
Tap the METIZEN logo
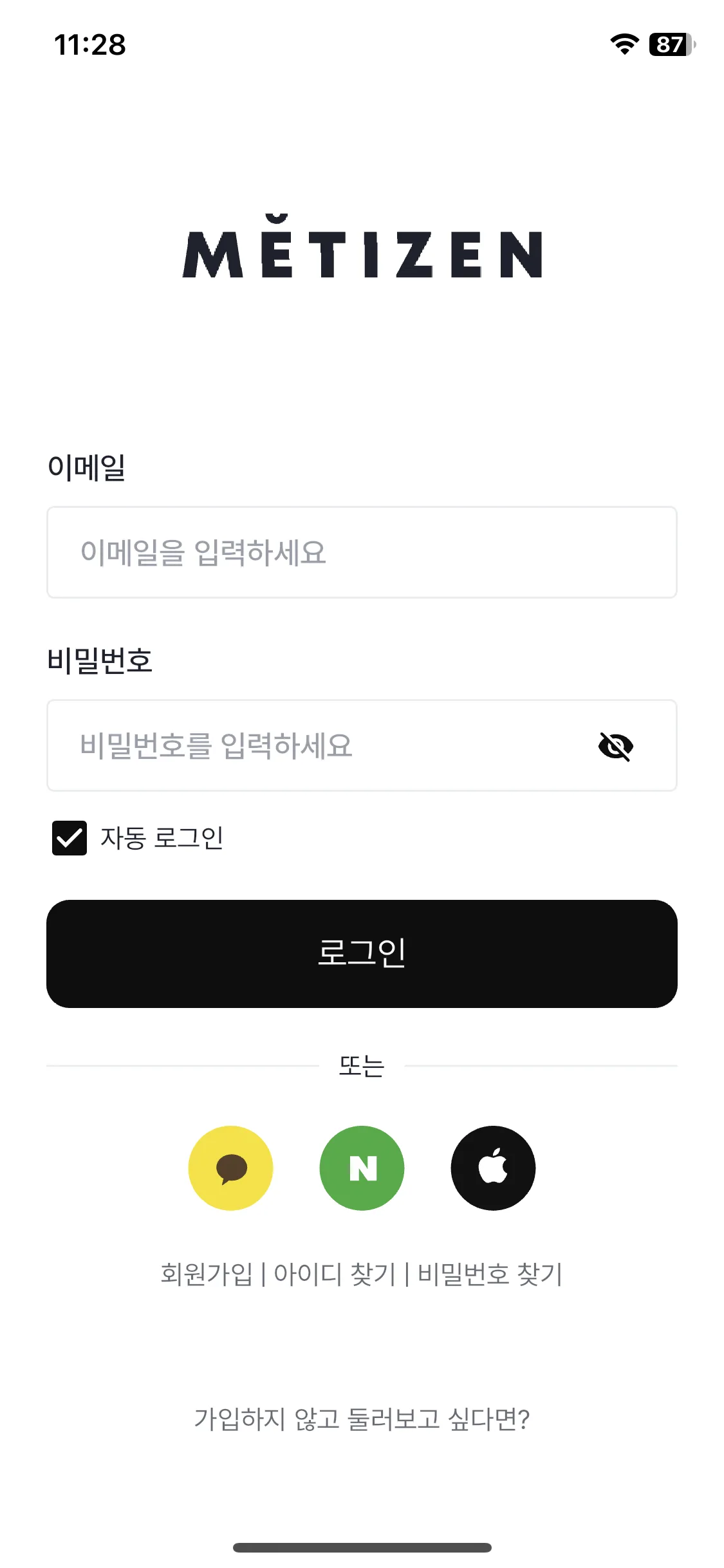362,247
